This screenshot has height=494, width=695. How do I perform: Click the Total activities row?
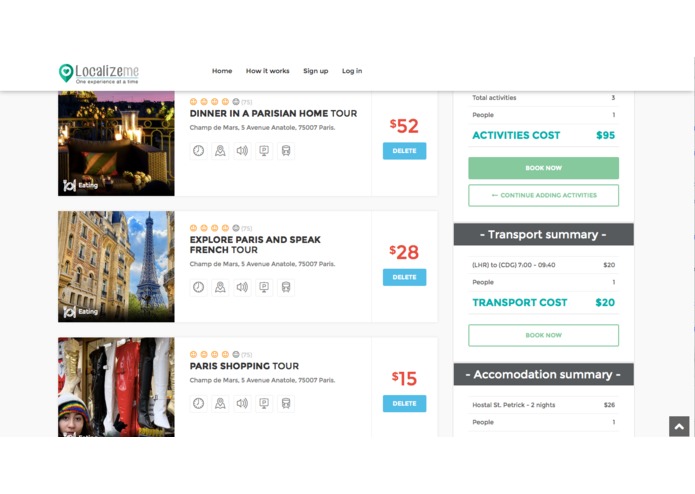(543, 98)
